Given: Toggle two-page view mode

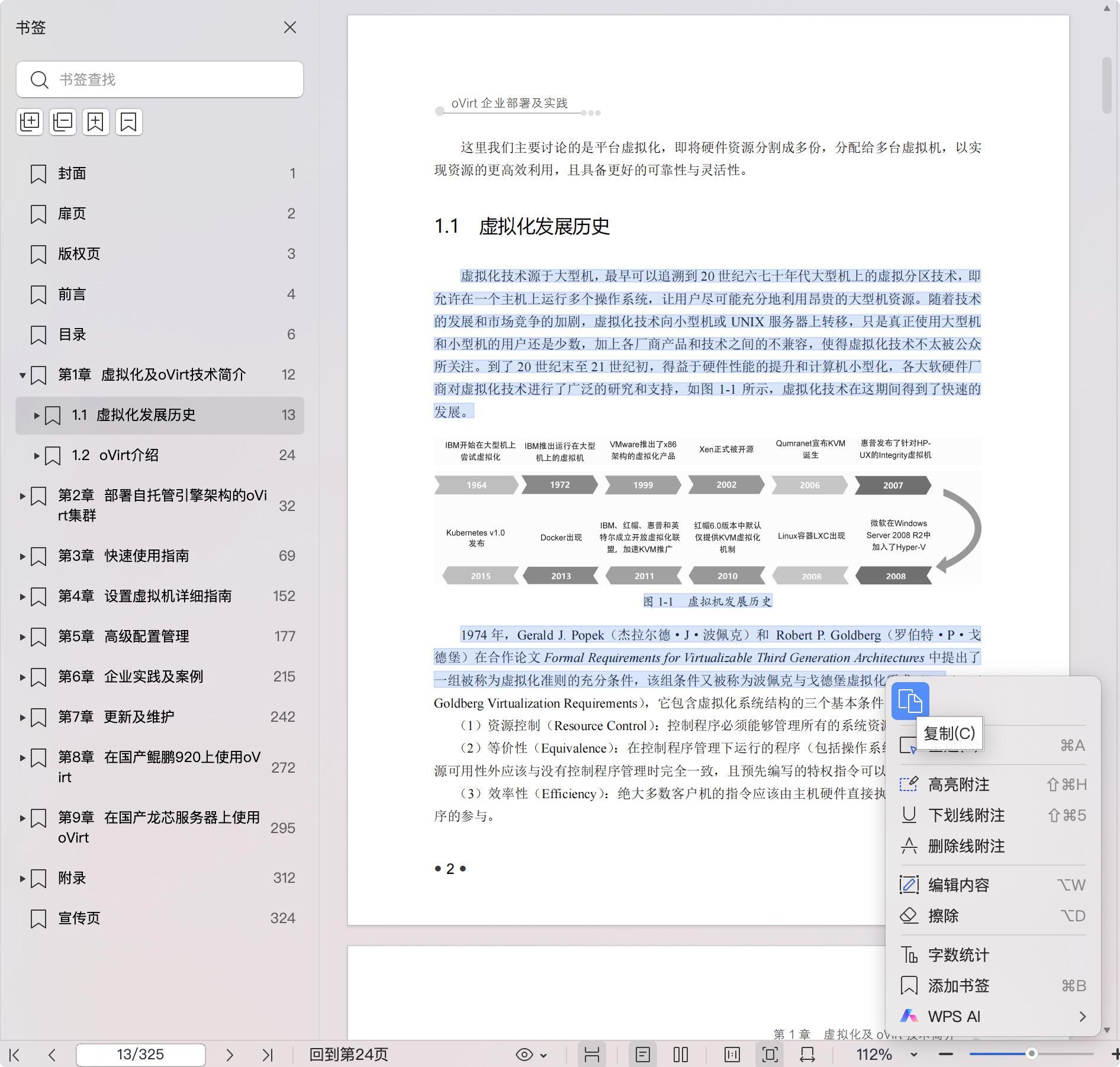Looking at the screenshot, I should pos(681,1055).
